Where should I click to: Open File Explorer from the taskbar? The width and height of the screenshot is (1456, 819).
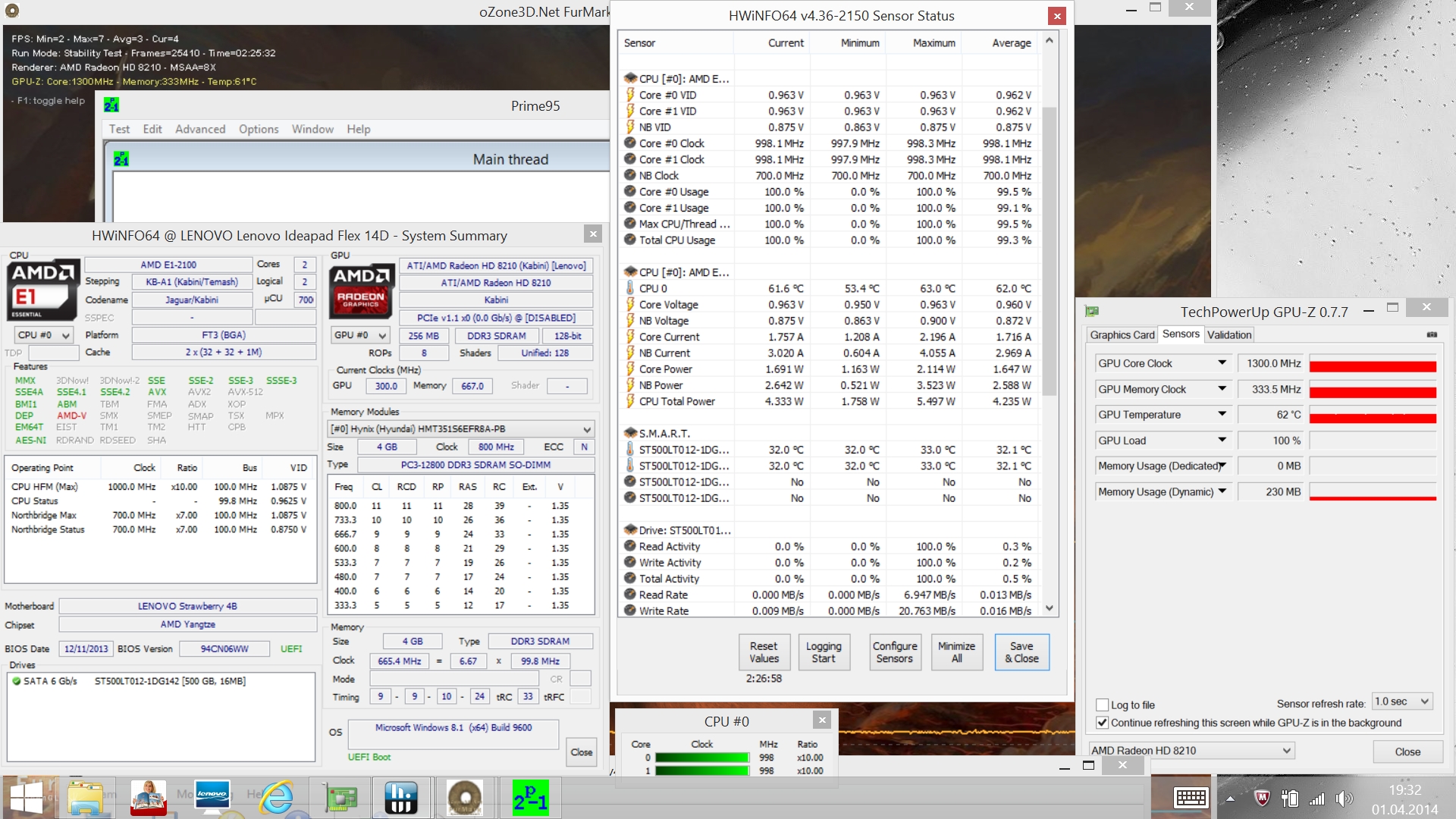(x=85, y=798)
